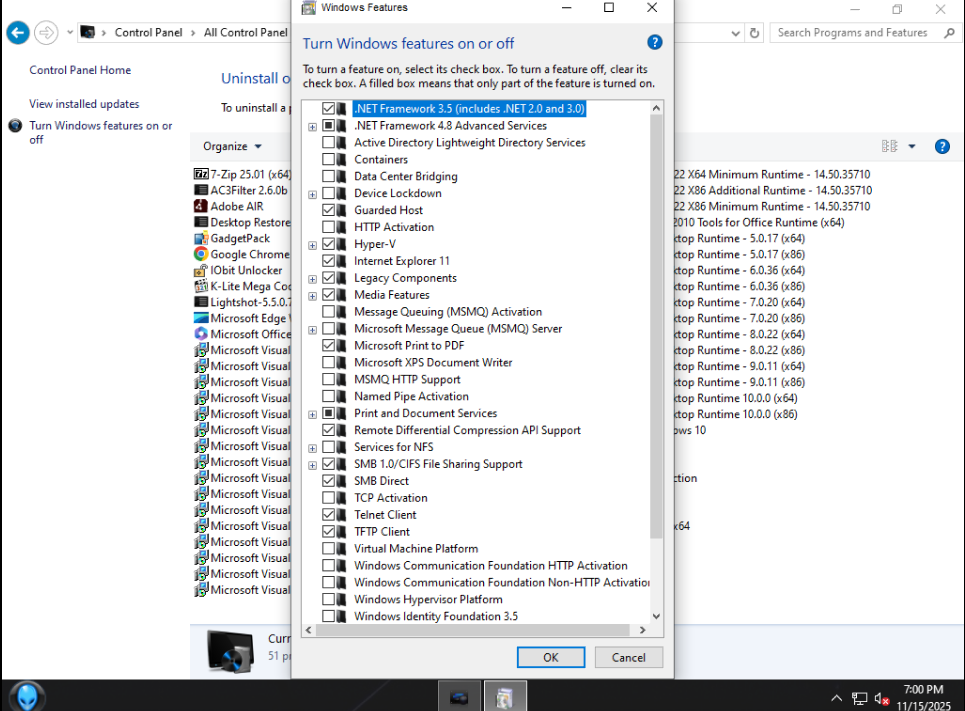Viewport: 965px width, 711px height.
Task: Toggle Guarded Host checkbox
Action: pyautogui.click(x=329, y=210)
